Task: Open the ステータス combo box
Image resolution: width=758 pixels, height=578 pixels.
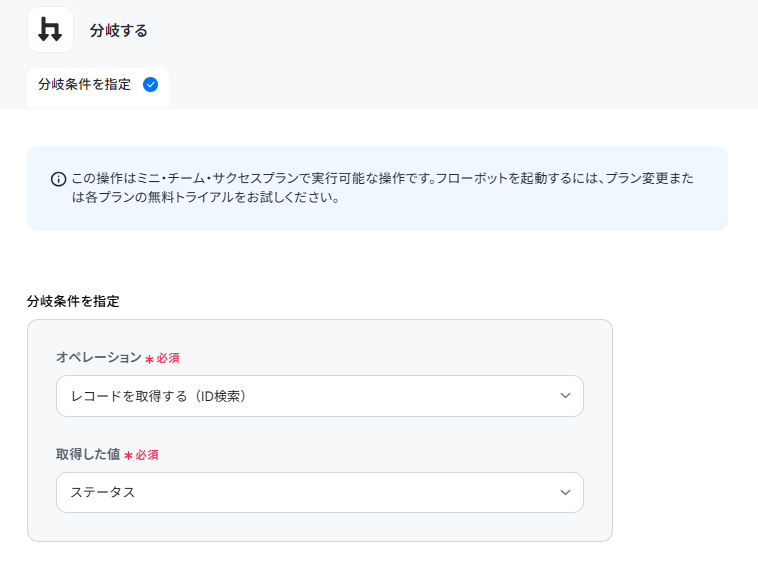Action: pyautogui.click(x=320, y=492)
